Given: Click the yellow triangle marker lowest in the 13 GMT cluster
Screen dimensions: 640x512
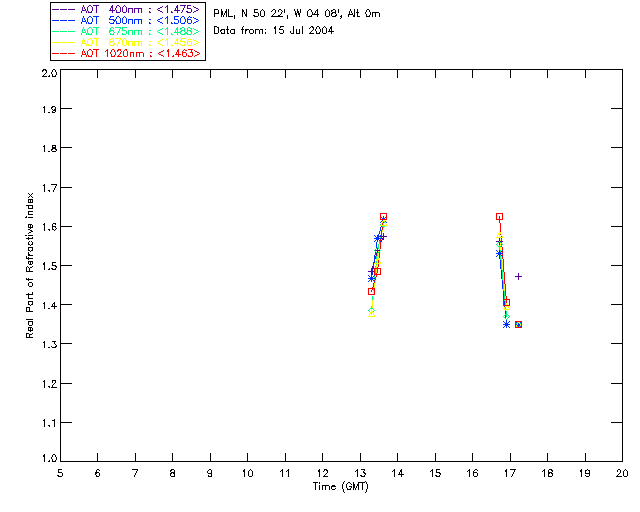Looking at the screenshot, I should click(371, 314).
